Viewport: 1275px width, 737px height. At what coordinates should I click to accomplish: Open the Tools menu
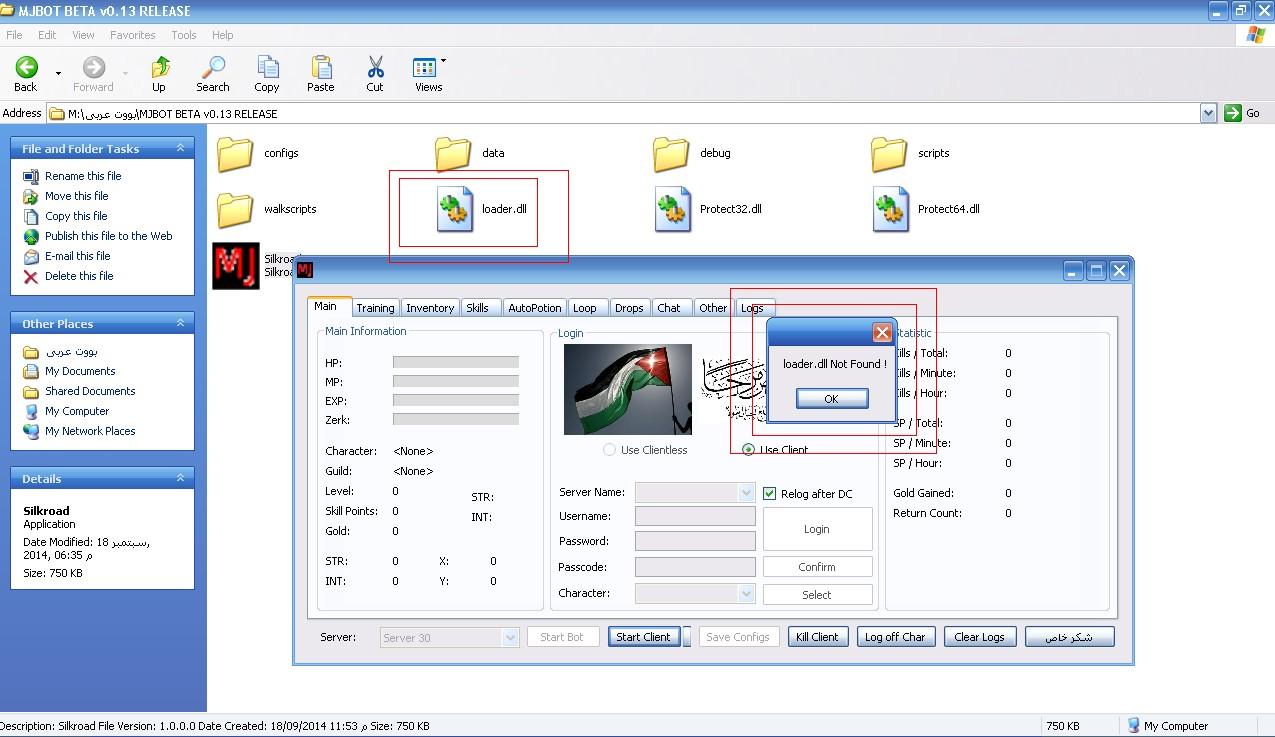coord(184,35)
